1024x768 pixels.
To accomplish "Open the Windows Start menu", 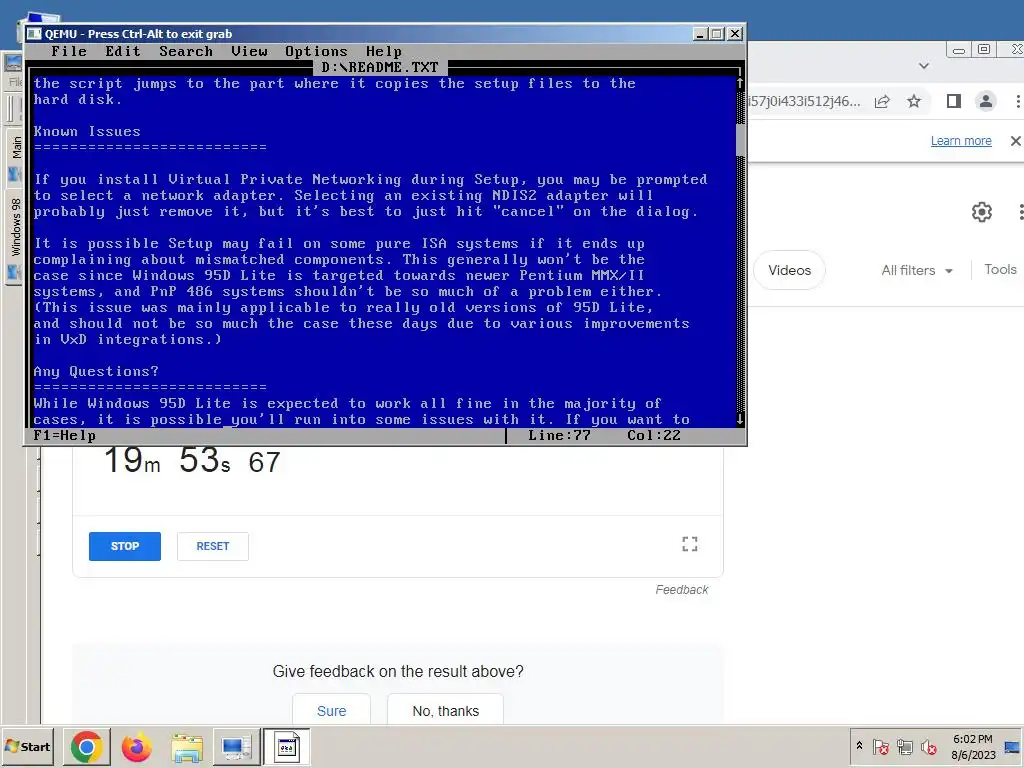I will click(27, 746).
